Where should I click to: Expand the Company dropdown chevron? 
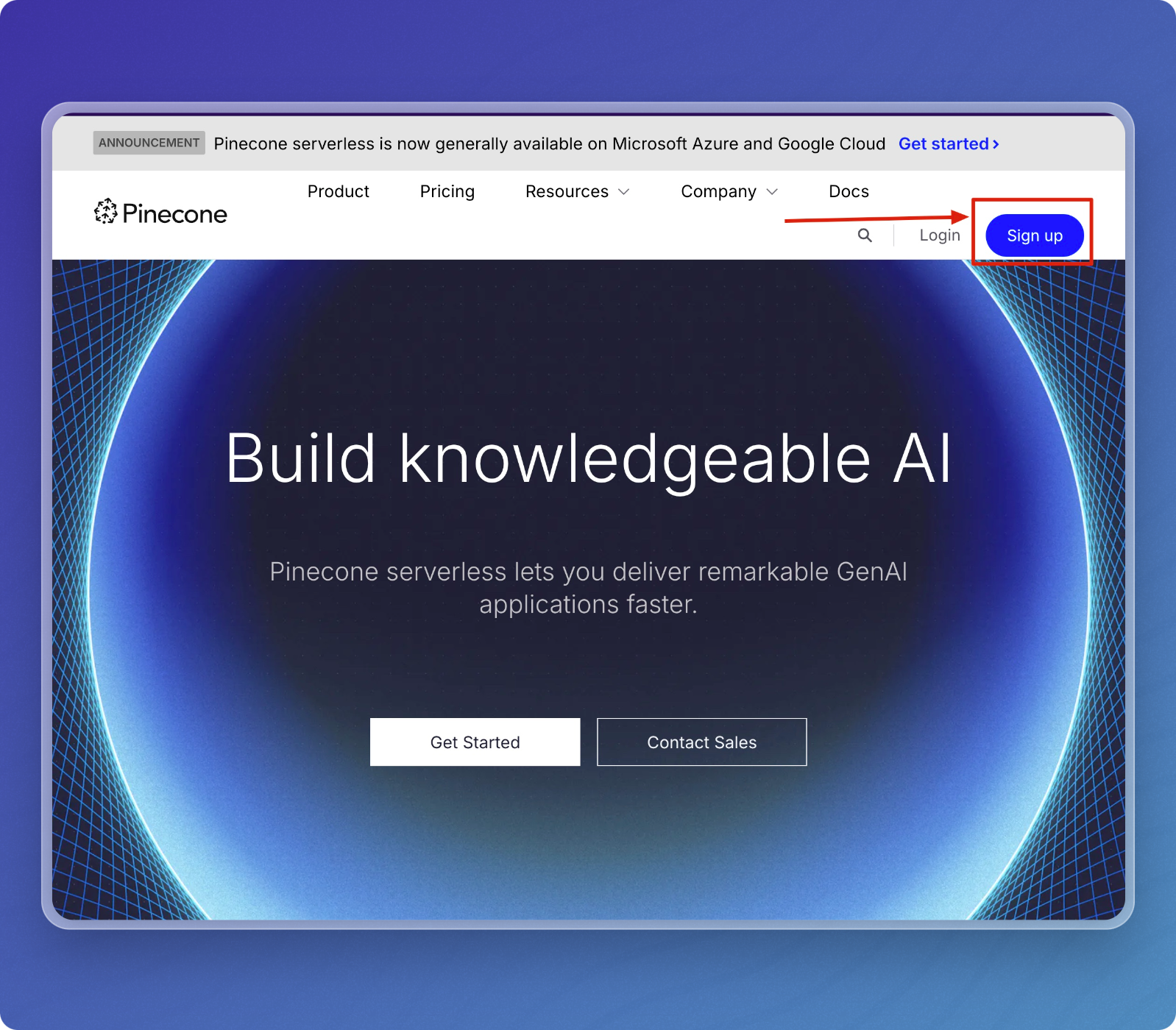(772, 192)
